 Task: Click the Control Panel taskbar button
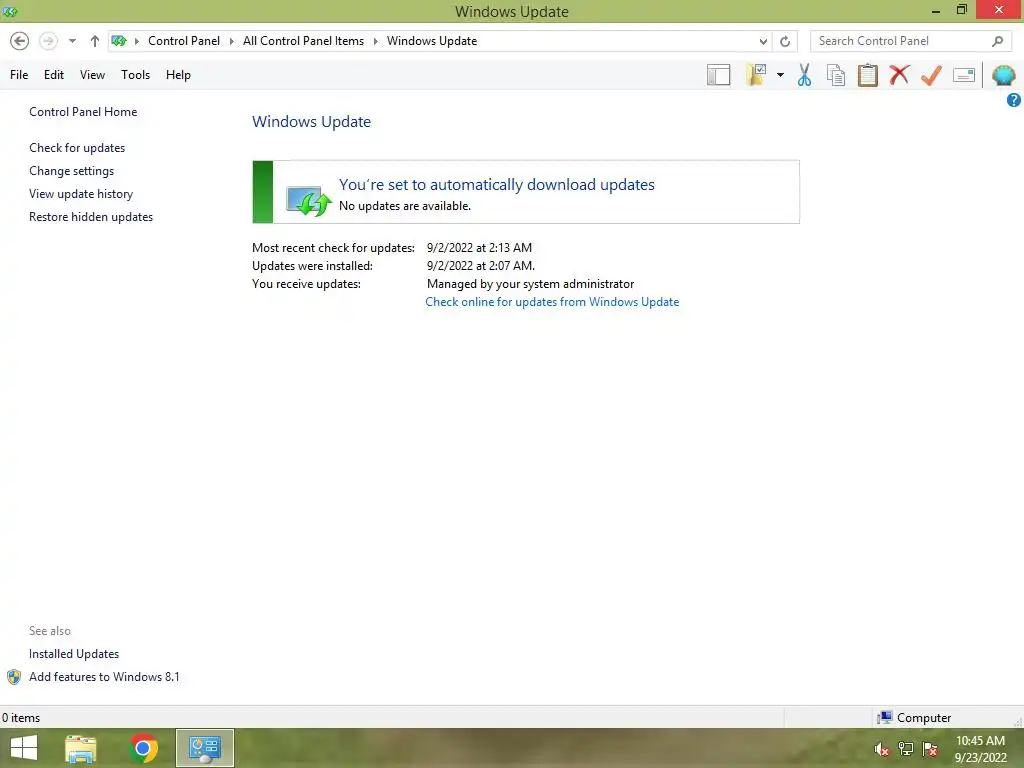coord(204,748)
